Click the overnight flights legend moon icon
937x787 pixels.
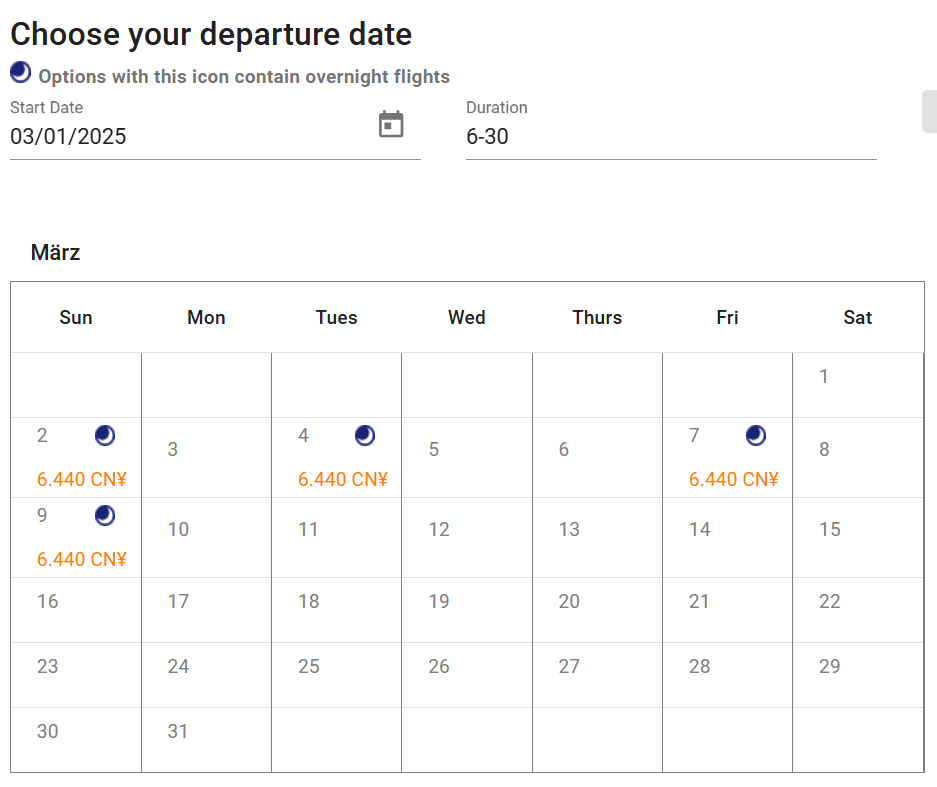click(x=21, y=72)
